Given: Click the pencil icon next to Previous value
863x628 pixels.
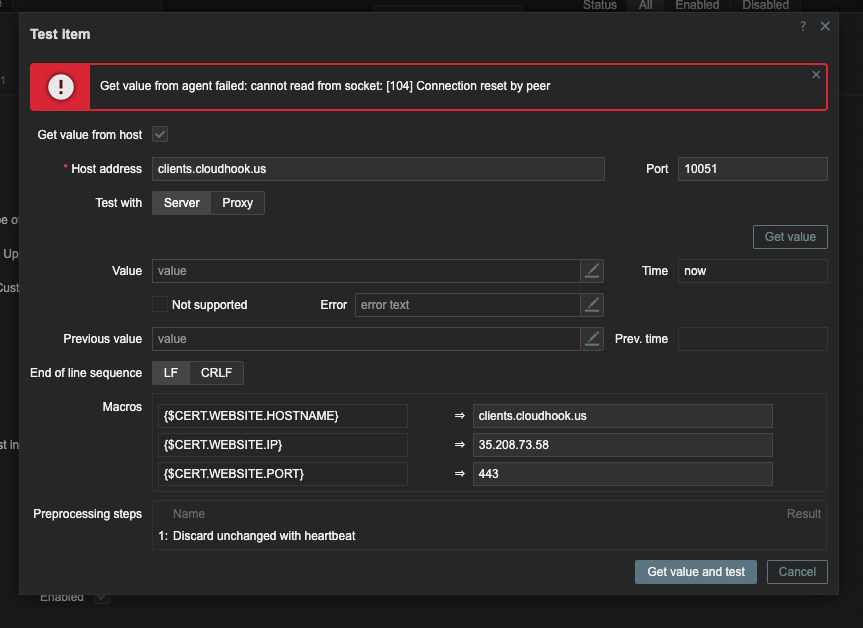Looking at the screenshot, I should click(x=592, y=339).
